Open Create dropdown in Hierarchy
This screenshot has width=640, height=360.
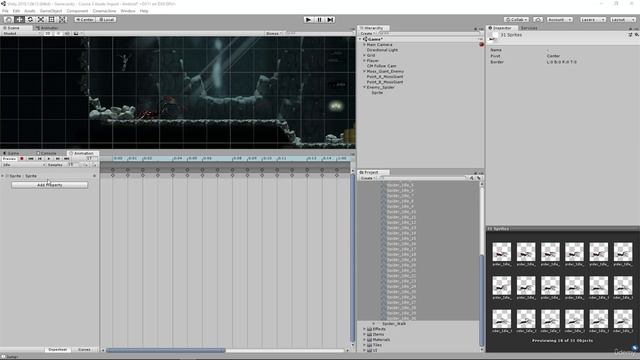click(367, 33)
